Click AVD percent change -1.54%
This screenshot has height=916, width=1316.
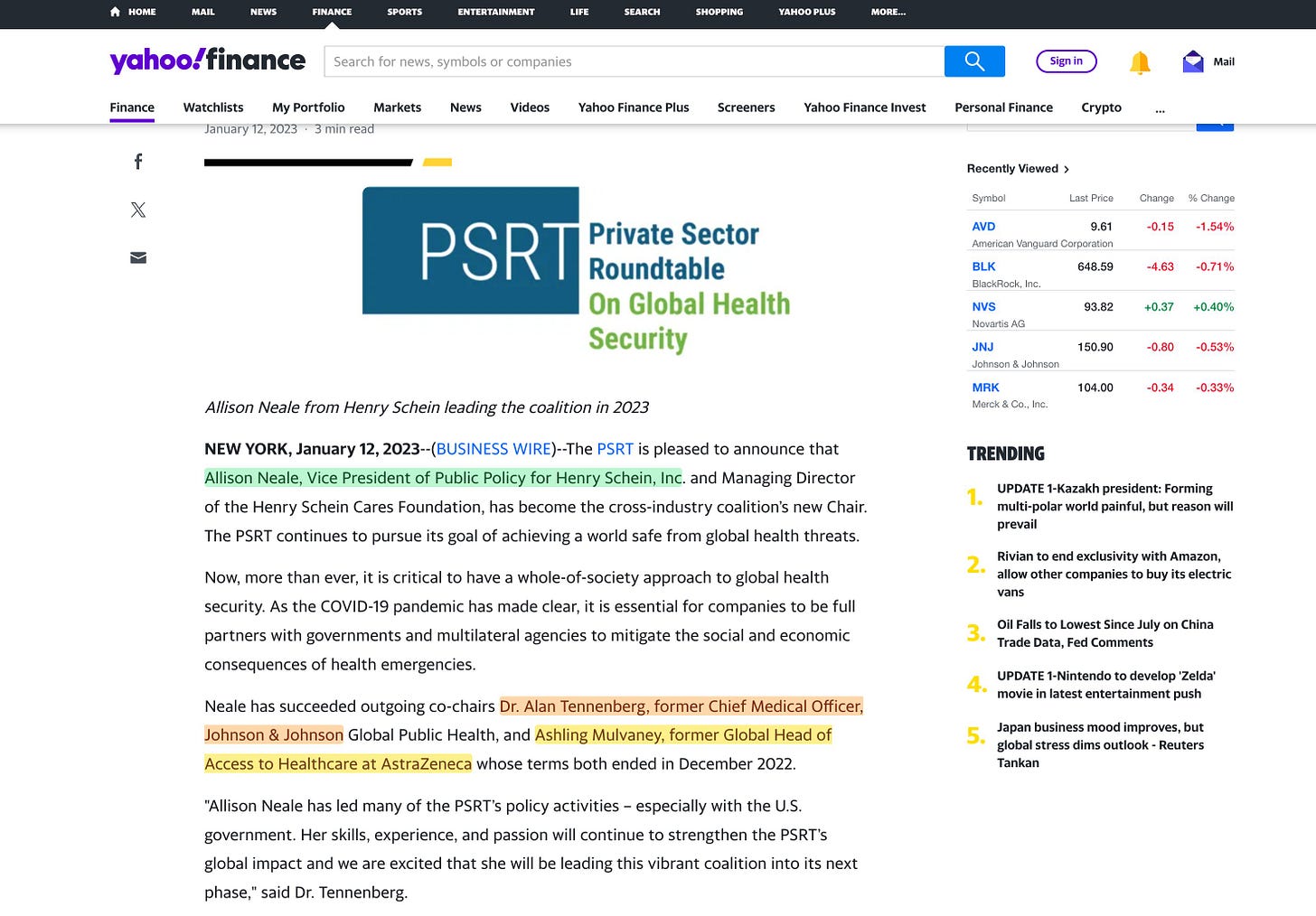pos(1215,227)
